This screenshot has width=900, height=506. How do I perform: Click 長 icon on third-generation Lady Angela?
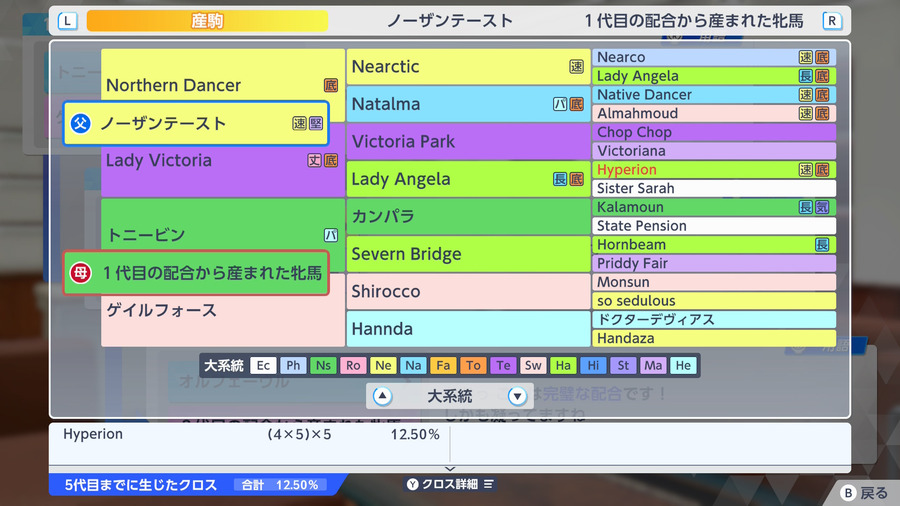(560, 179)
